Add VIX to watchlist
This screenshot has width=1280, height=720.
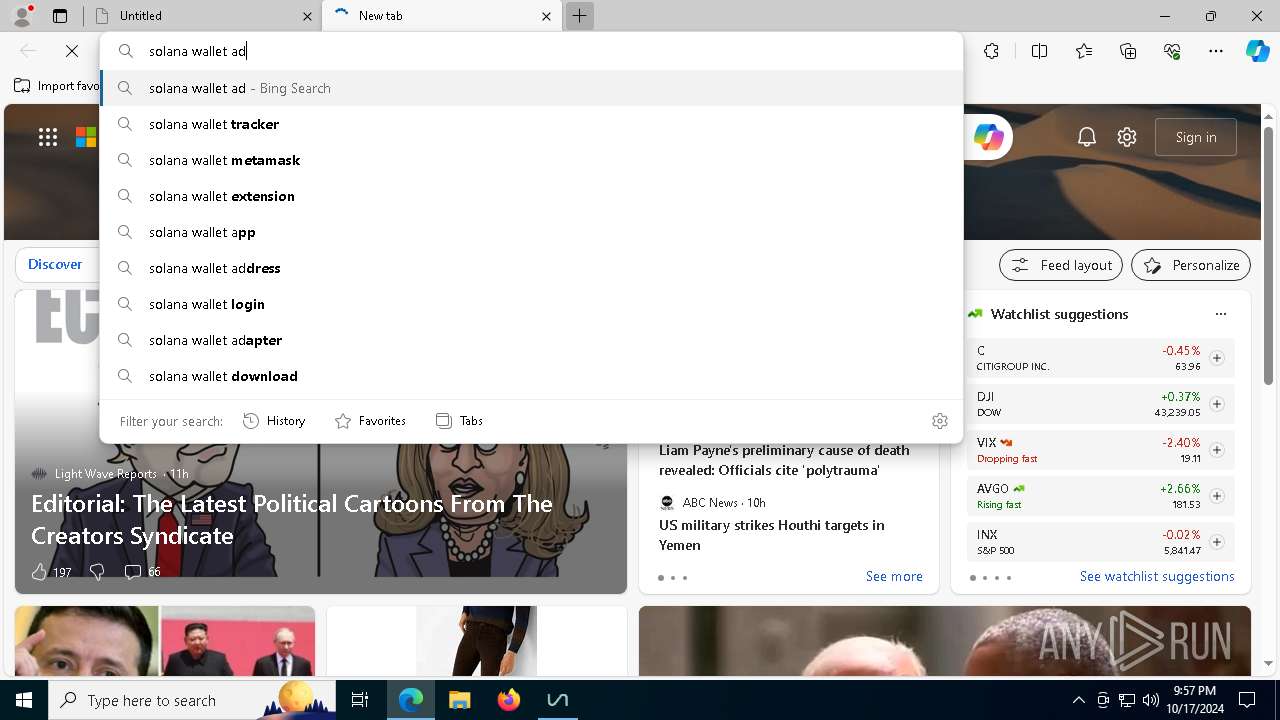[x=1216, y=450]
